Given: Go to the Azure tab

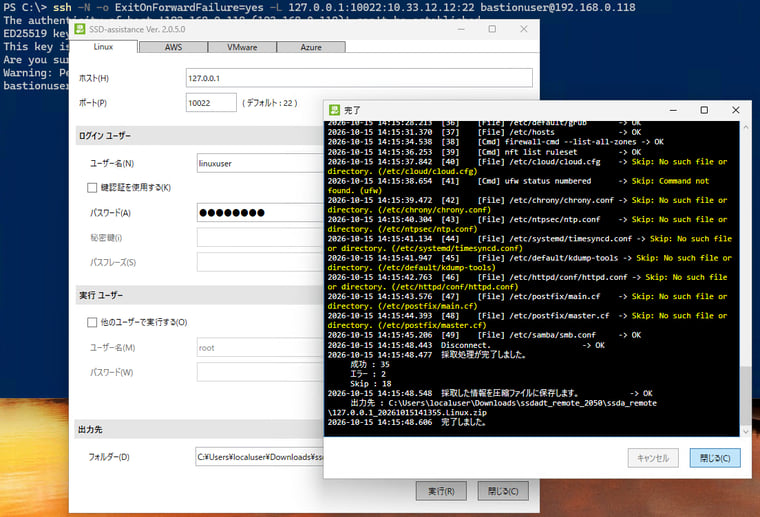Looking at the screenshot, I should coord(311,47).
